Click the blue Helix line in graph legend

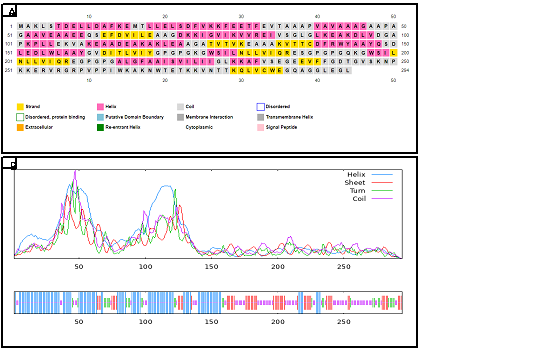click(x=382, y=174)
